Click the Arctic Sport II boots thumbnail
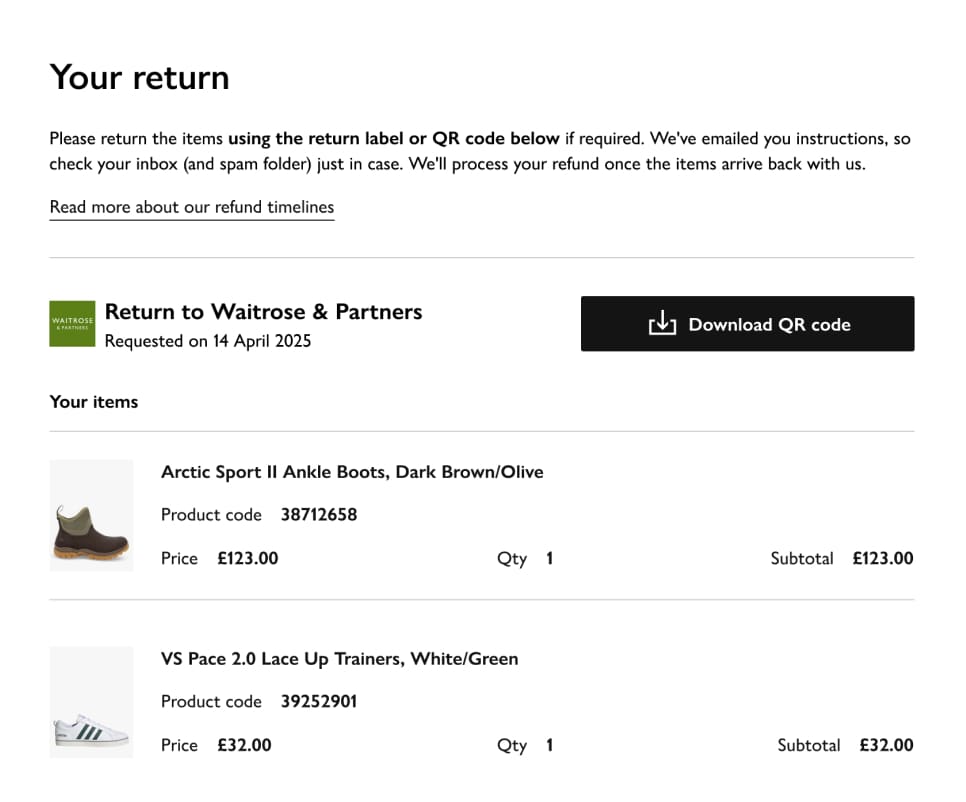The image size is (966, 802). tap(91, 515)
